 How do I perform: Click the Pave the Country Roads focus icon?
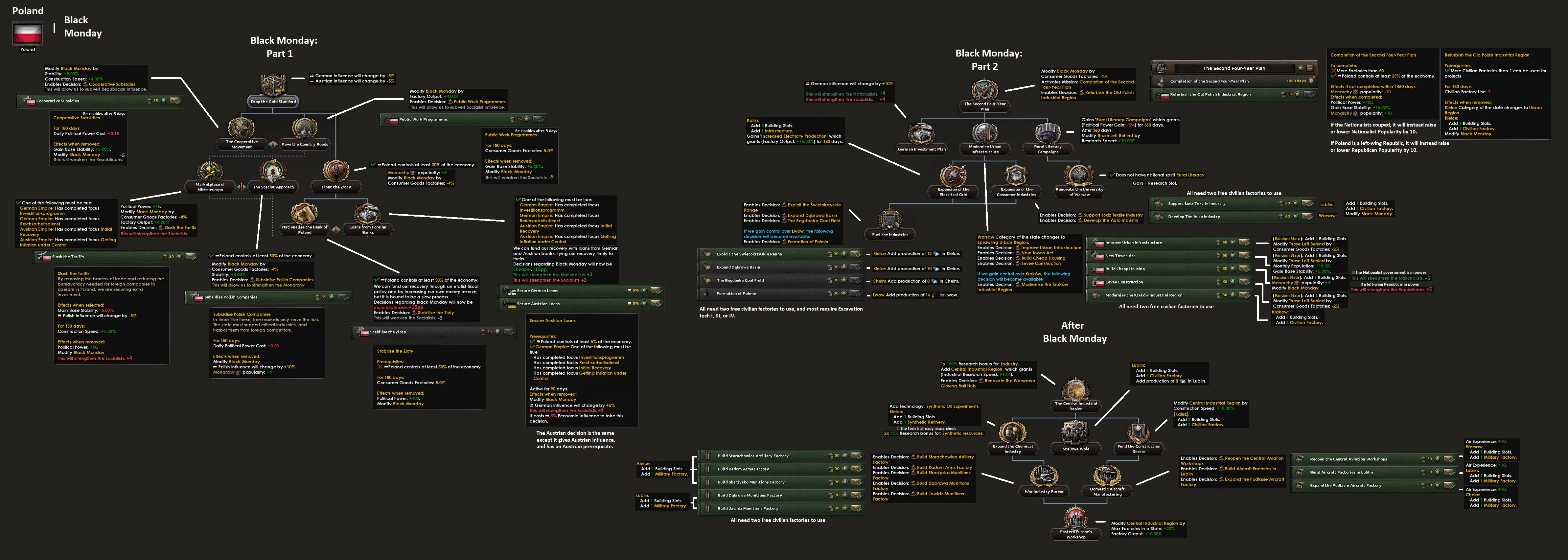point(304,128)
